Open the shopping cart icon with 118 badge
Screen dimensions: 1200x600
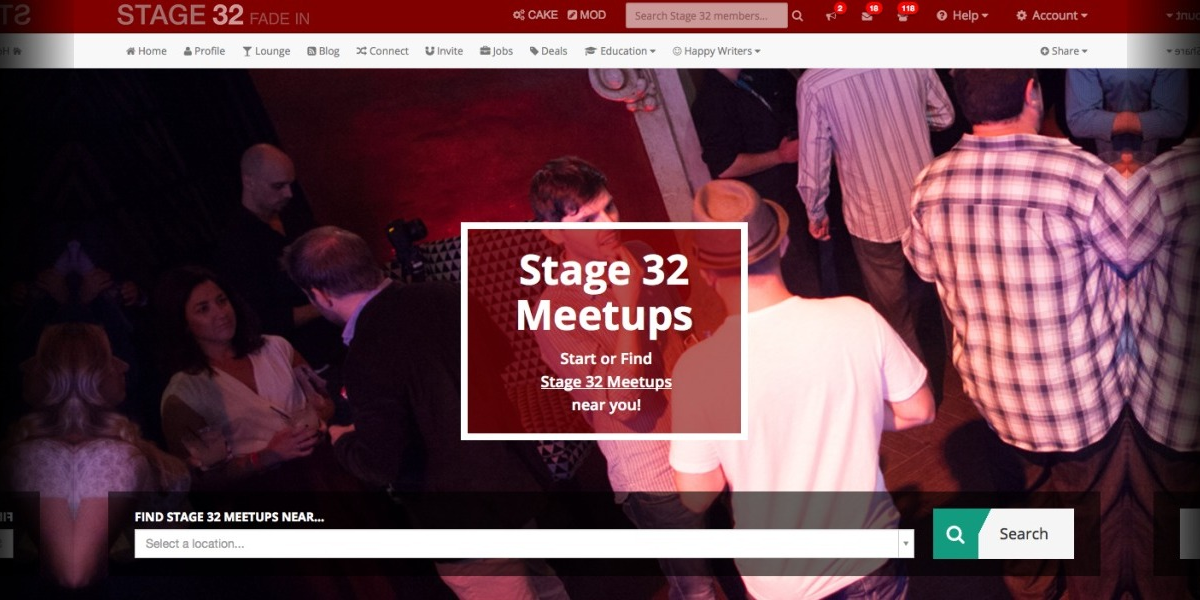(x=903, y=15)
